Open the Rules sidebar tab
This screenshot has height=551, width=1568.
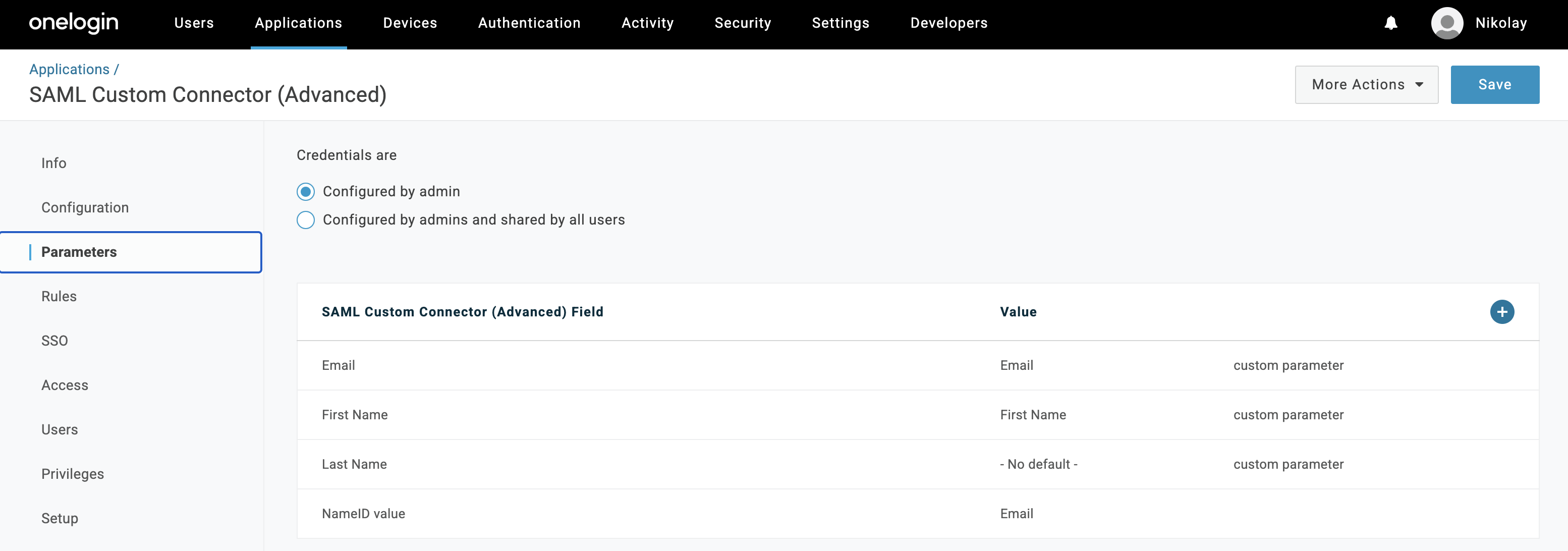coord(59,297)
